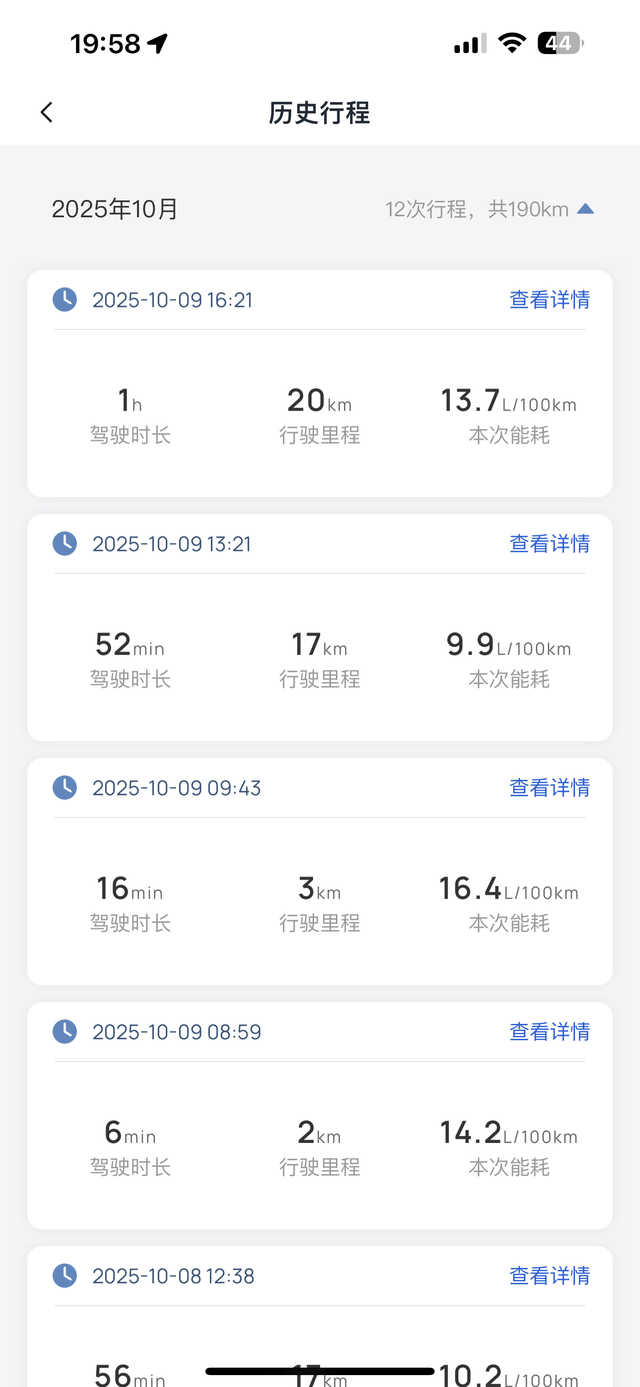Tap the Wi-Fi icon in the status bar
This screenshot has width=640, height=1387.
coord(513,42)
